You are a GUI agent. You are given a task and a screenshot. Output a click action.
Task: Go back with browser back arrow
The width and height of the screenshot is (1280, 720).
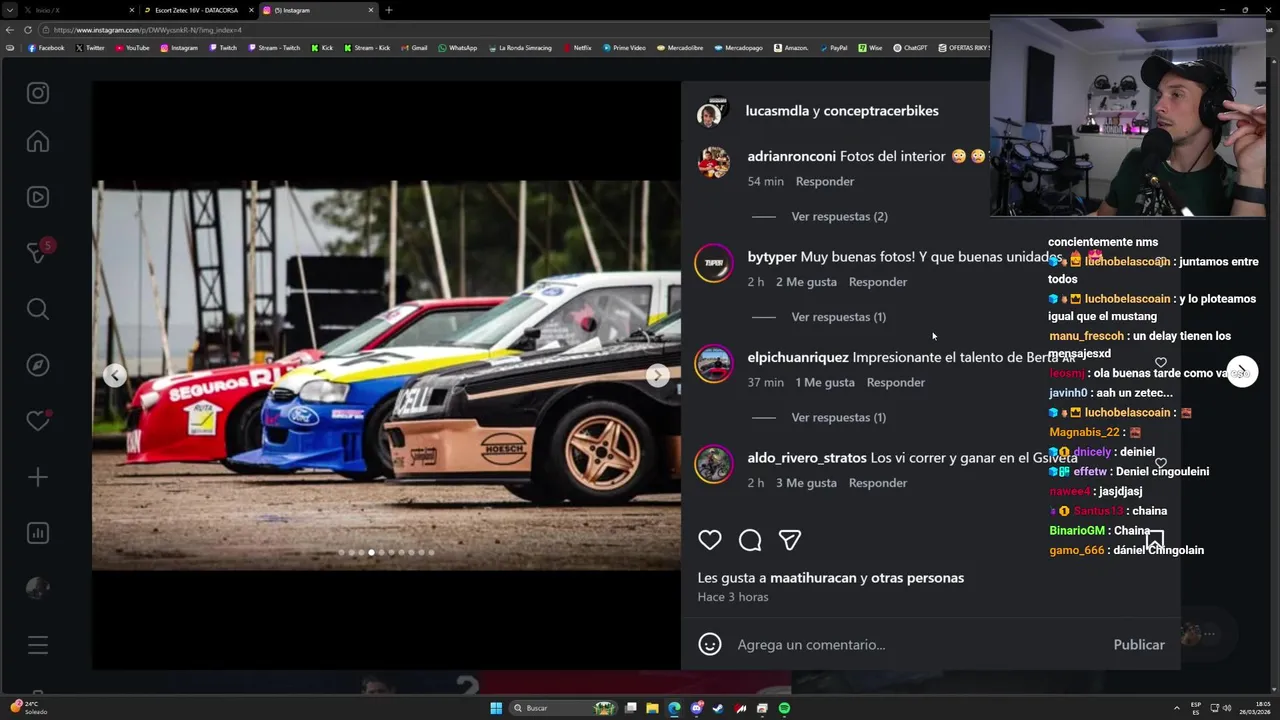[x=11, y=30]
